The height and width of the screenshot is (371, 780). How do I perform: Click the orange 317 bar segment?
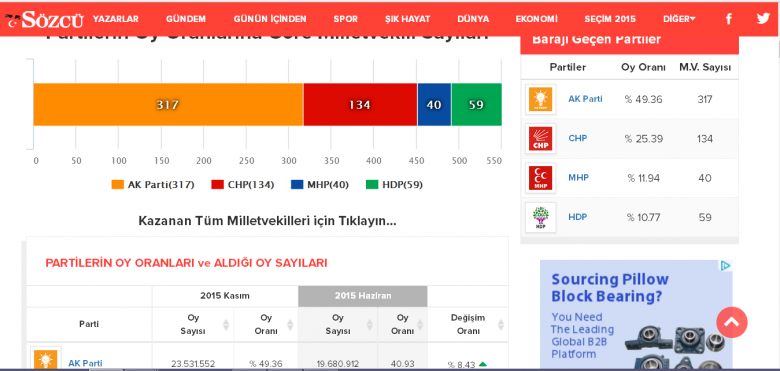coord(168,104)
